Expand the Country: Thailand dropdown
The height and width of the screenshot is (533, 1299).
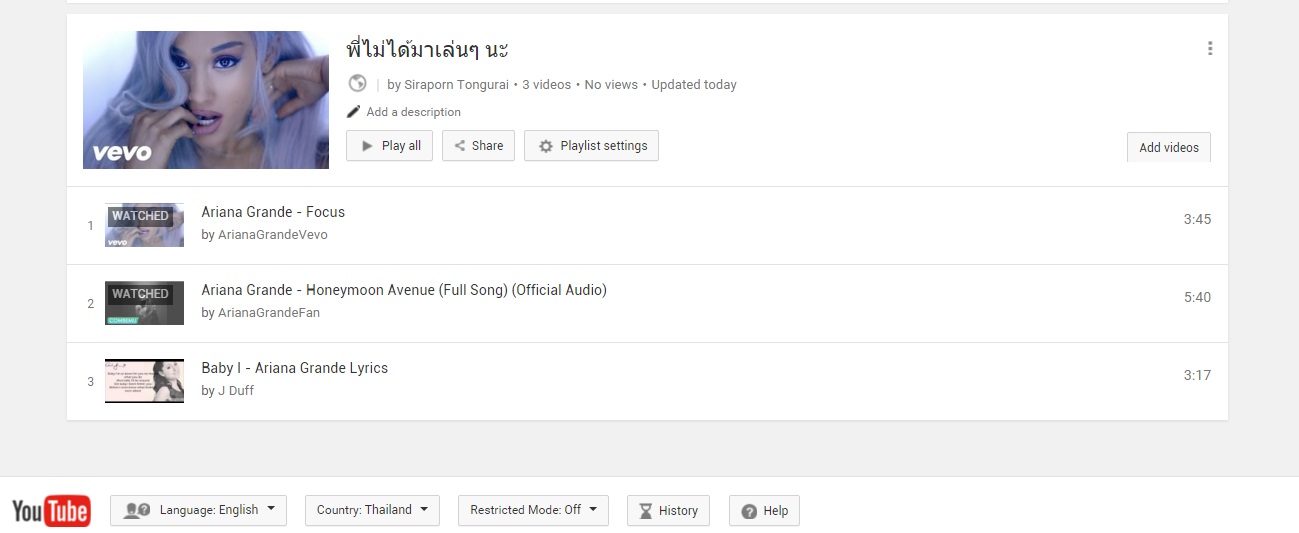(371, 510)
